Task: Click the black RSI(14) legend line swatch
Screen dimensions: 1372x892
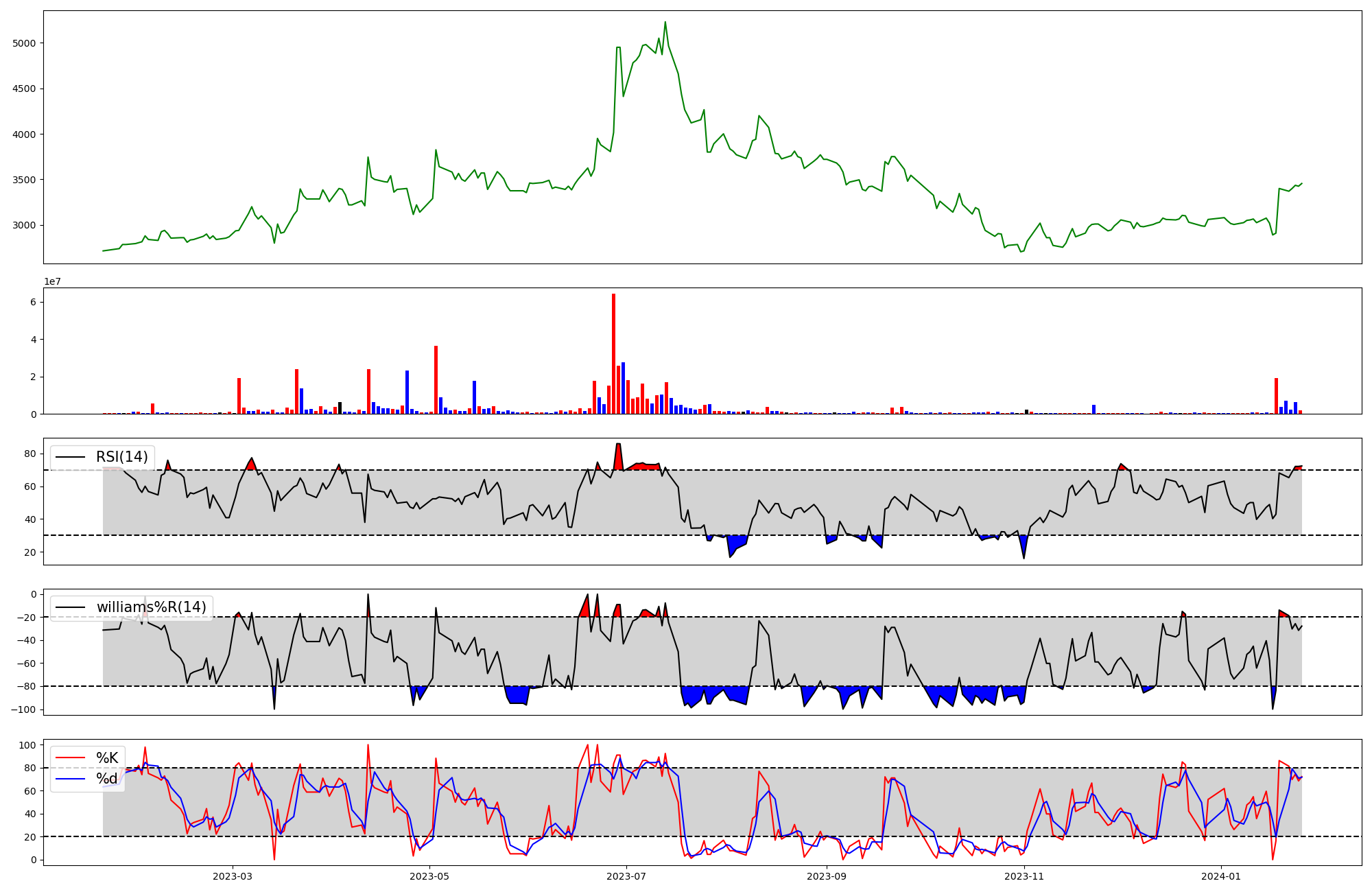Action: tap(71, 457)
